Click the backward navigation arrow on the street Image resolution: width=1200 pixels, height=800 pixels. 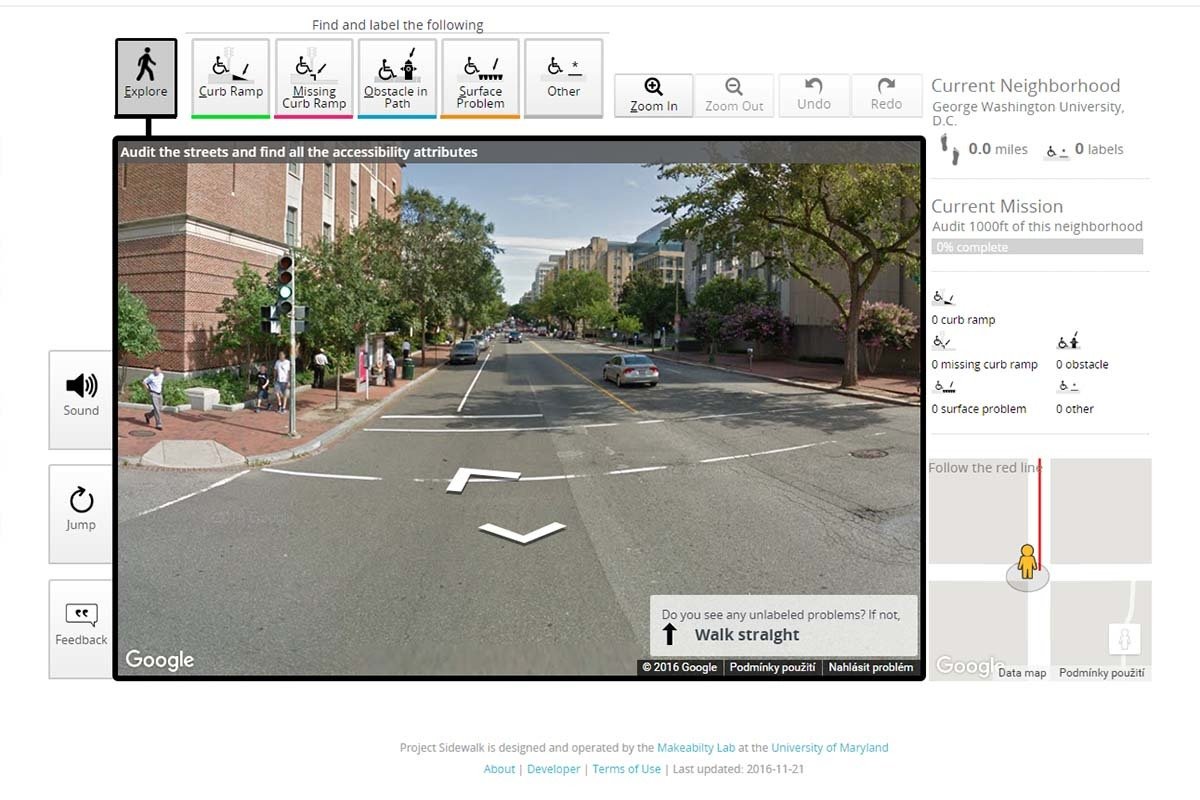[x=523, y=531]
